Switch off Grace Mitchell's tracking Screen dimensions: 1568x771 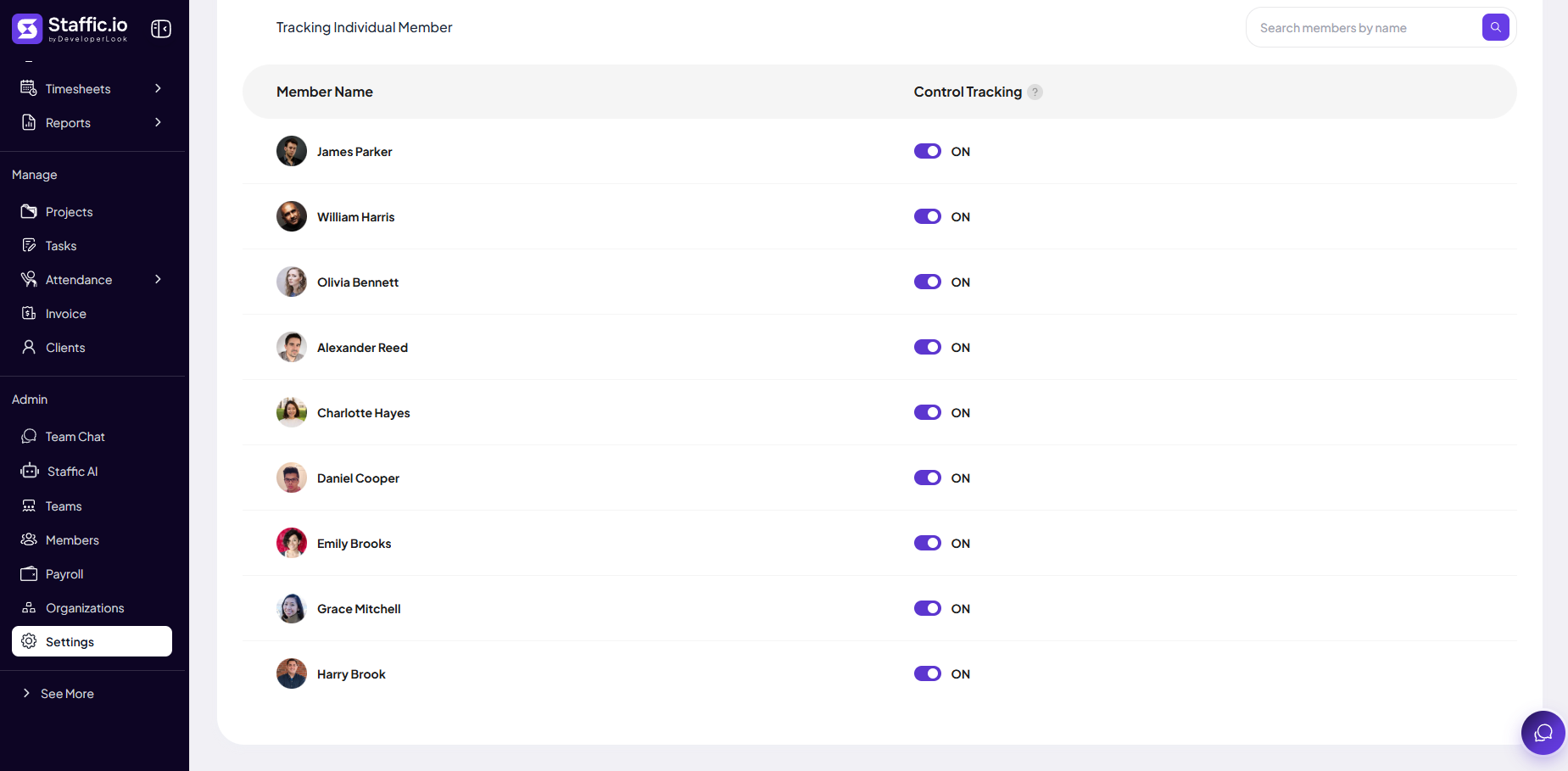click(928, 608)
